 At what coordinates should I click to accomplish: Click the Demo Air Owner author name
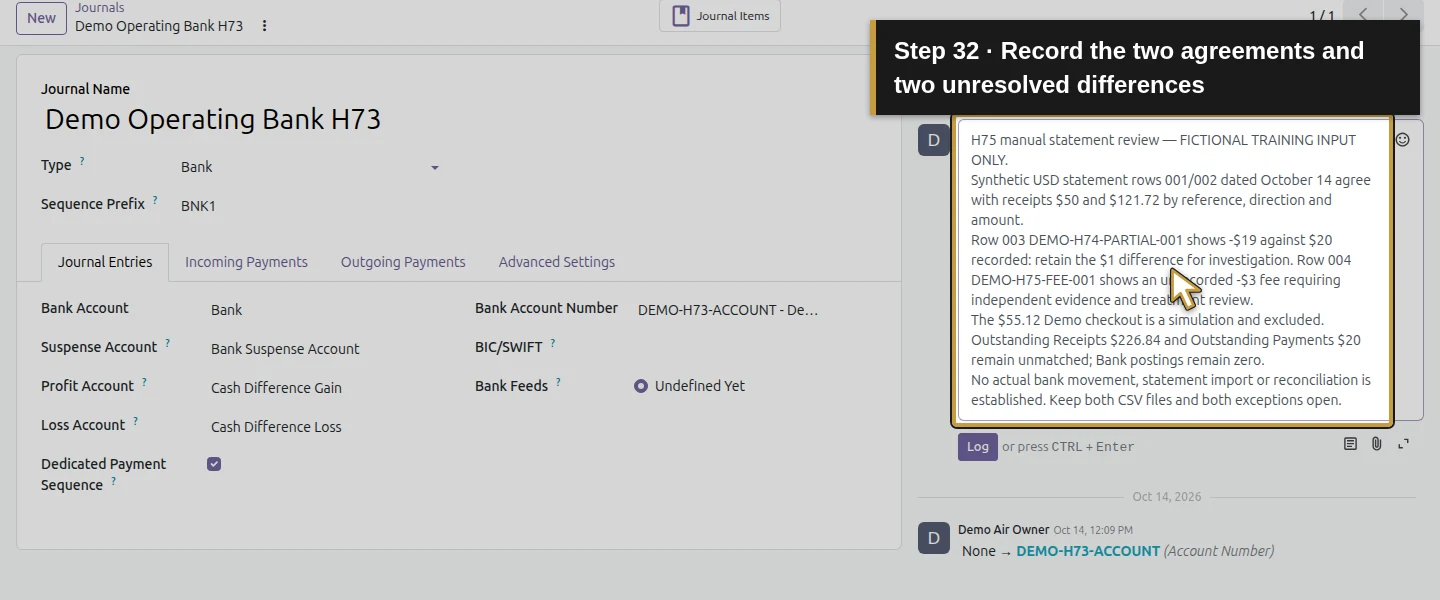tap(1004, 530)
